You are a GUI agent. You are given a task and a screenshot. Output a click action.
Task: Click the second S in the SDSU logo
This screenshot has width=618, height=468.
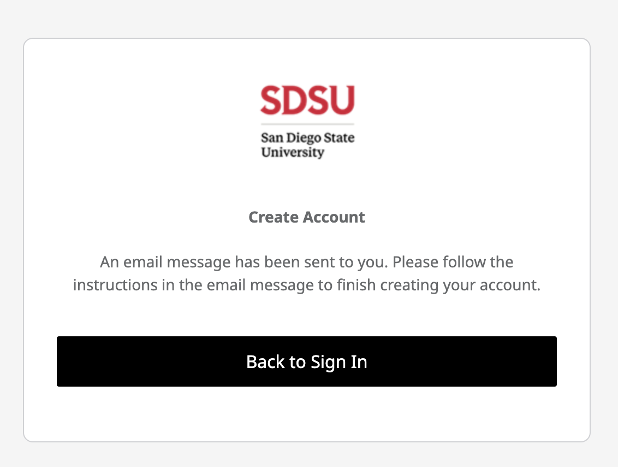[x=319, y=100]
